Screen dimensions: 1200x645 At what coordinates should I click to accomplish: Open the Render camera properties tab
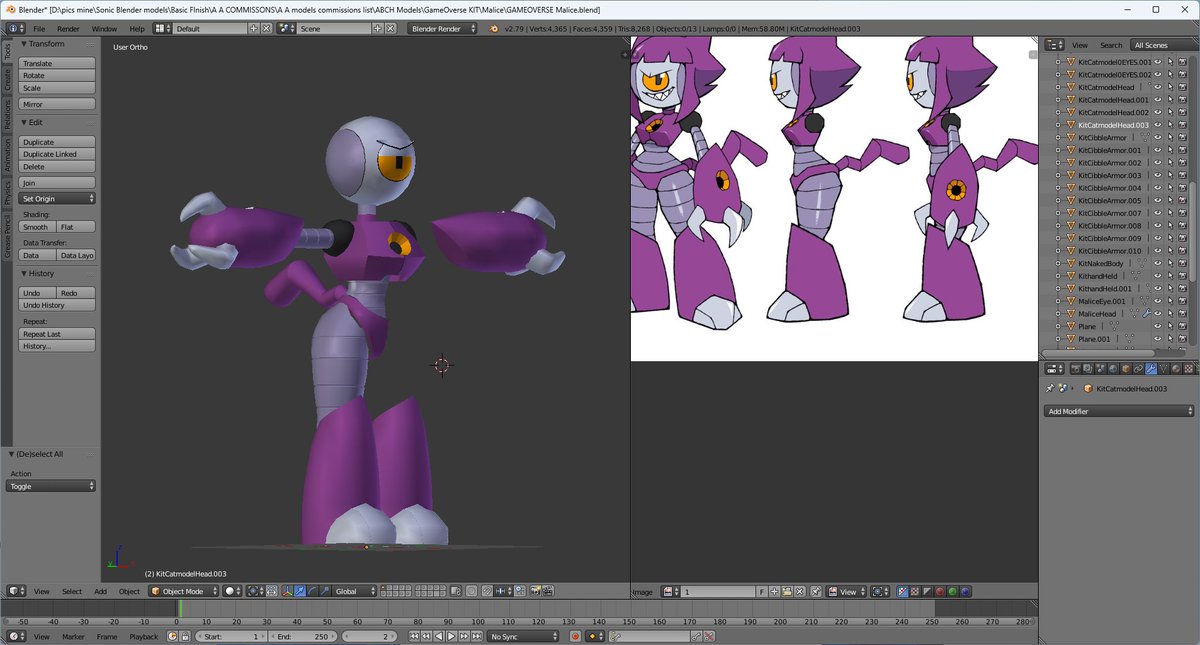tap(1076, 369)
